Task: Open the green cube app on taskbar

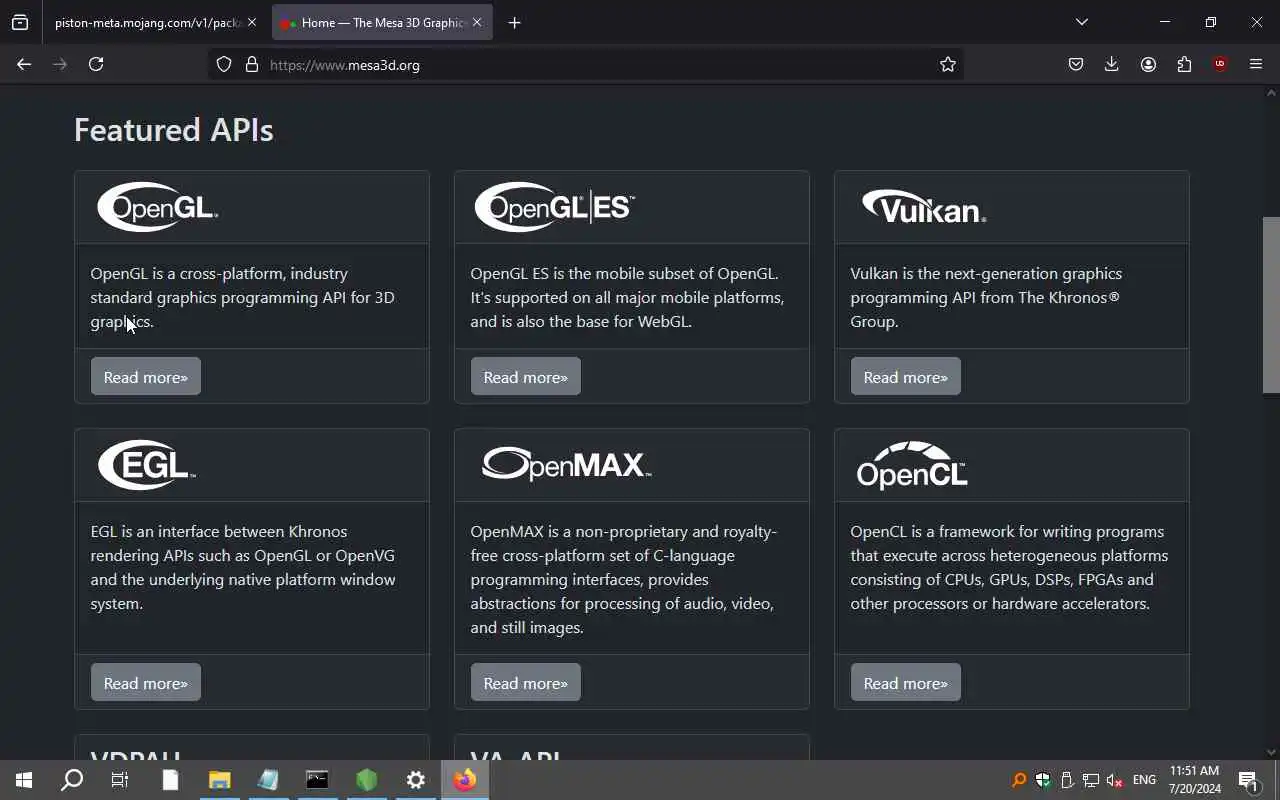Action: (367, 780)
